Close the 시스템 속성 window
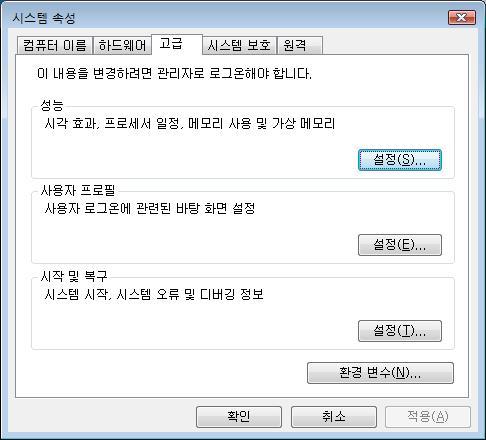486x440 pixels. 462,17
